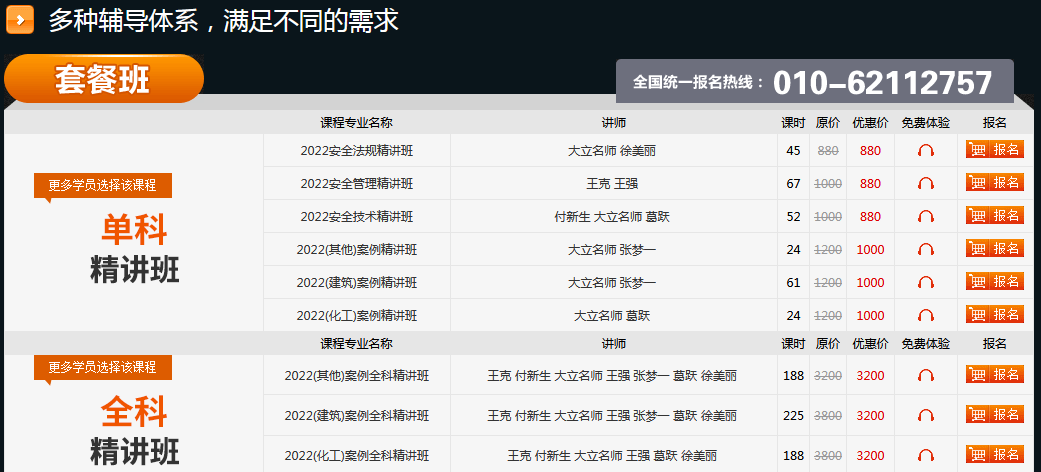This screenshot has height=472, width=1041.
Task: Open free trial headphone for 2022(建筑)案例精讲班
Action: (x=925, y=283)
